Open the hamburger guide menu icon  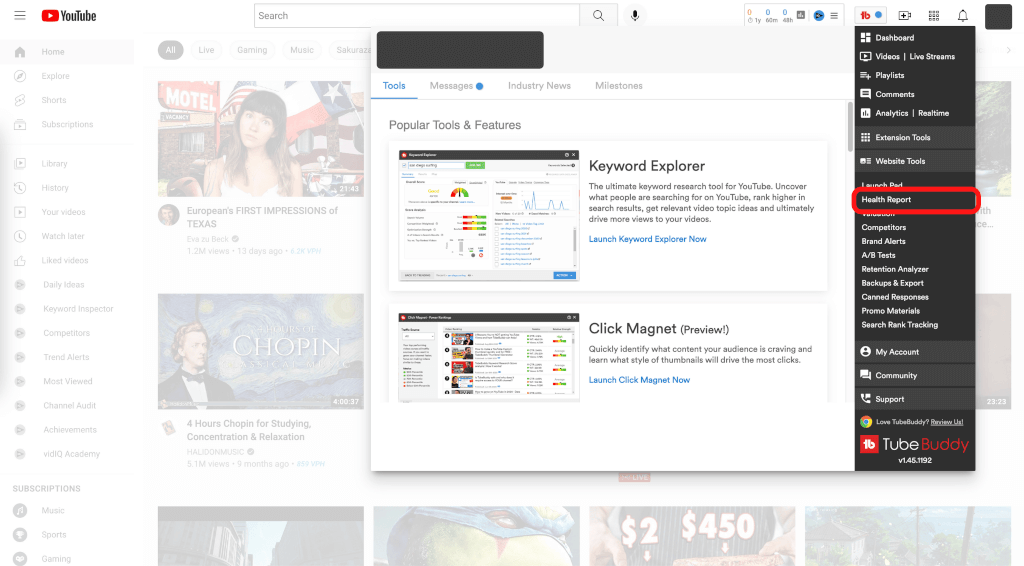[20, 16]
